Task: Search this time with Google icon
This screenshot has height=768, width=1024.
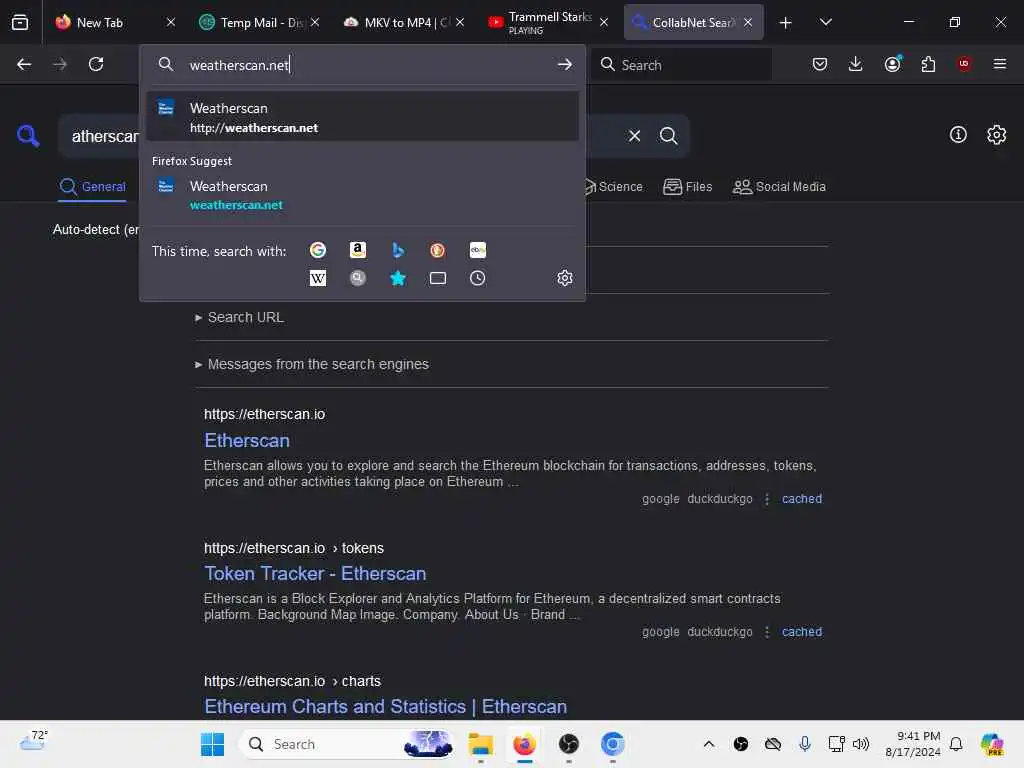Action: click(x=317, y=250)
